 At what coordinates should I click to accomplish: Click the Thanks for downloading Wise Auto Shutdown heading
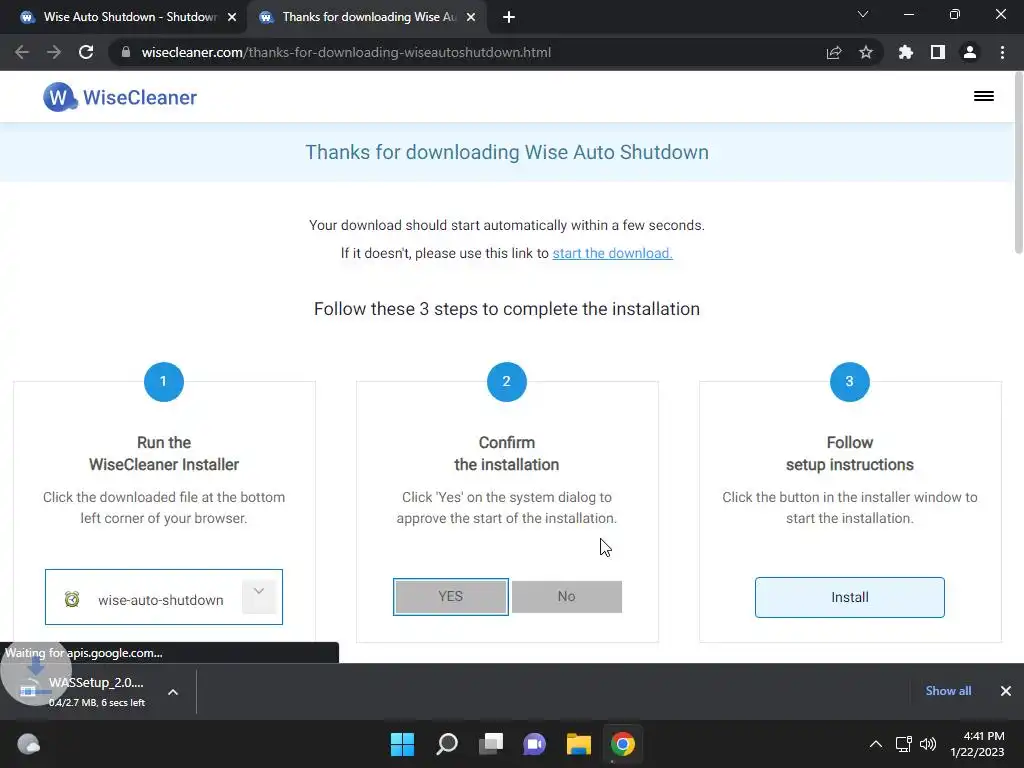click(x=507, y=152)
